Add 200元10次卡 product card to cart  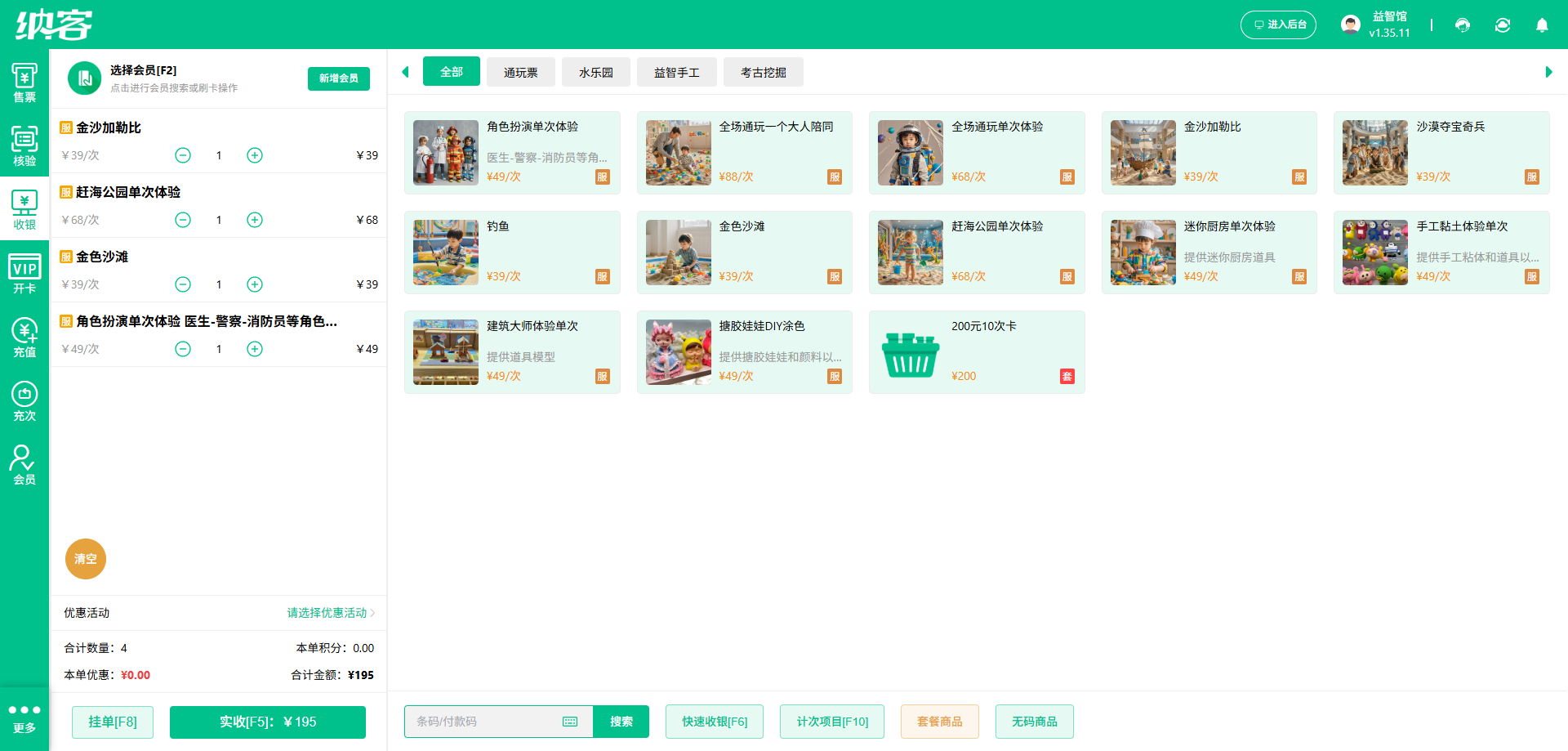point(977,352)
